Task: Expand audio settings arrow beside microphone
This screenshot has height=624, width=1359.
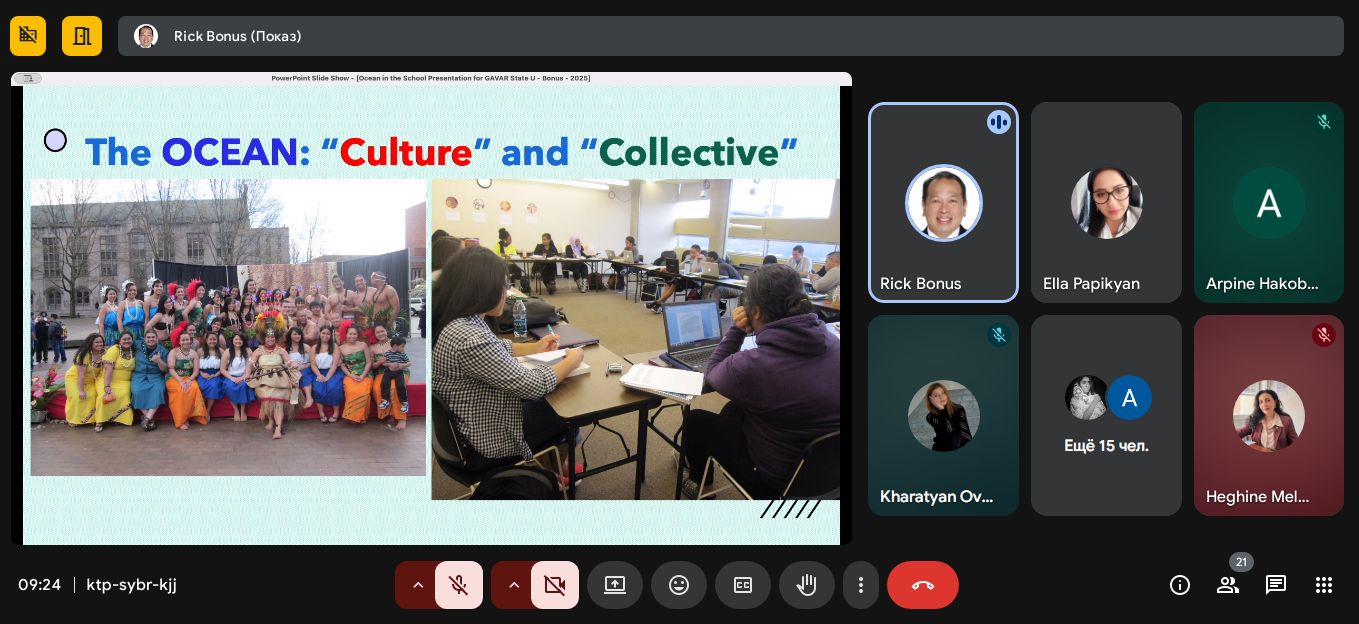Action: pyautogui.click(x=418, y=585)
